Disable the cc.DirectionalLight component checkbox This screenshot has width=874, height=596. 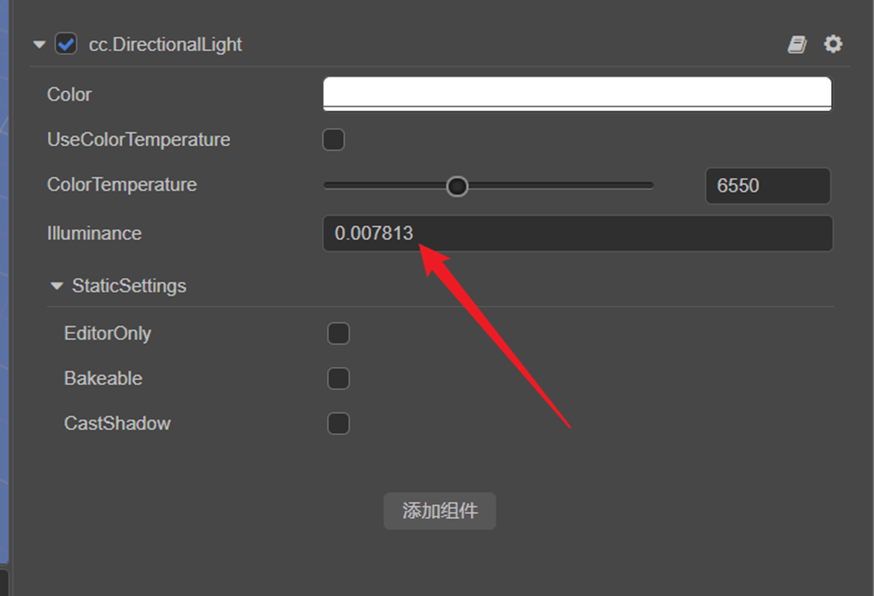pos(65,43)
